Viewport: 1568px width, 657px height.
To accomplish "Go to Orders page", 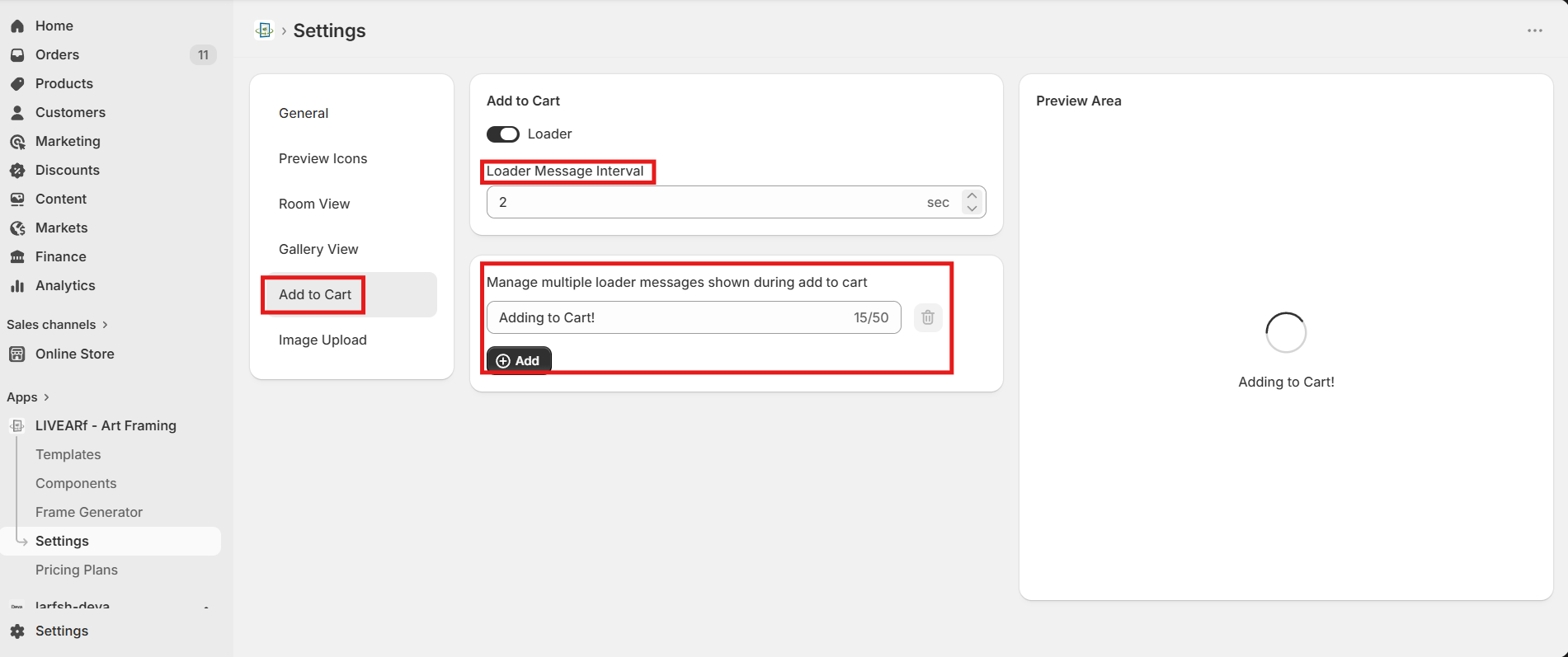I will click(57, 55).
